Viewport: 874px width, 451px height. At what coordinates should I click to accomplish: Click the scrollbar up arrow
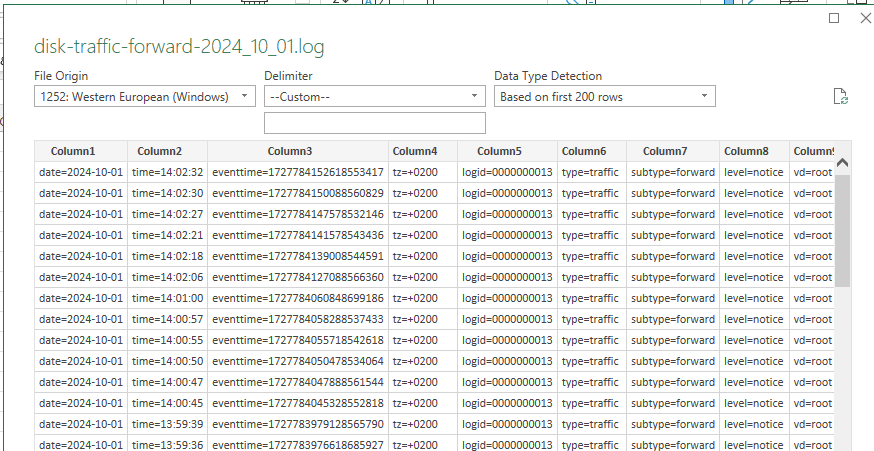(842, 163)
